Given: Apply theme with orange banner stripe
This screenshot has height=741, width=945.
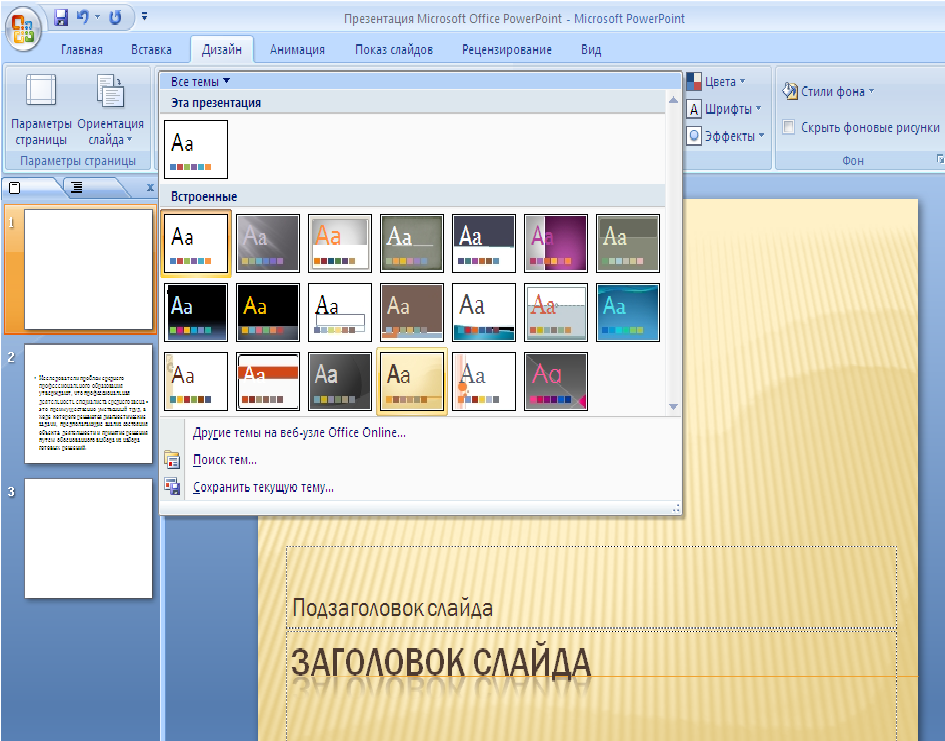Looking at the screenshot, I should click(x=268, y=381).
